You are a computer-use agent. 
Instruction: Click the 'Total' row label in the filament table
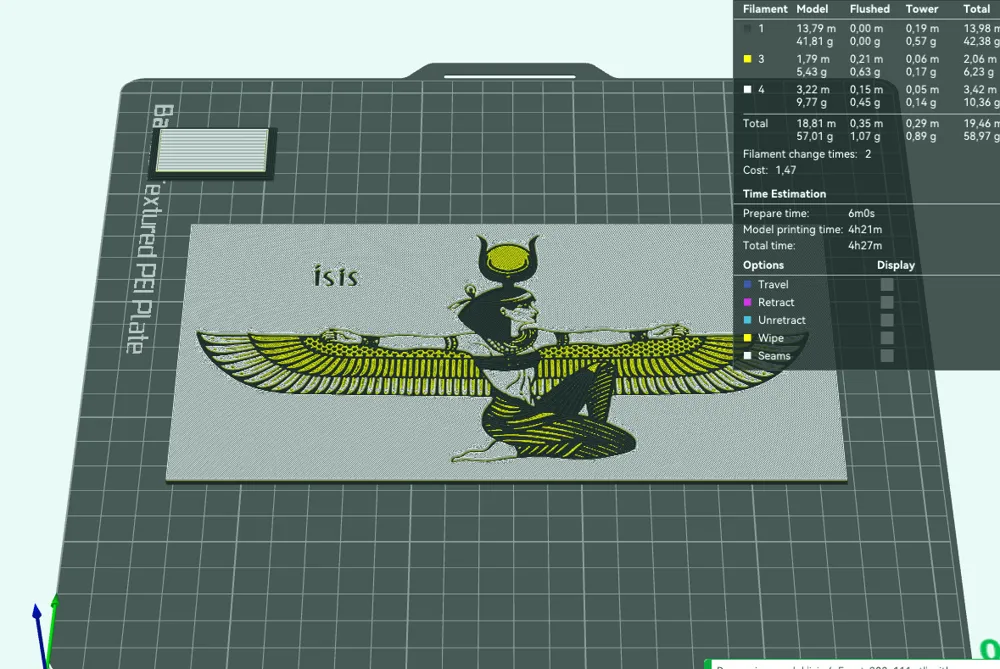pos(755,123)
